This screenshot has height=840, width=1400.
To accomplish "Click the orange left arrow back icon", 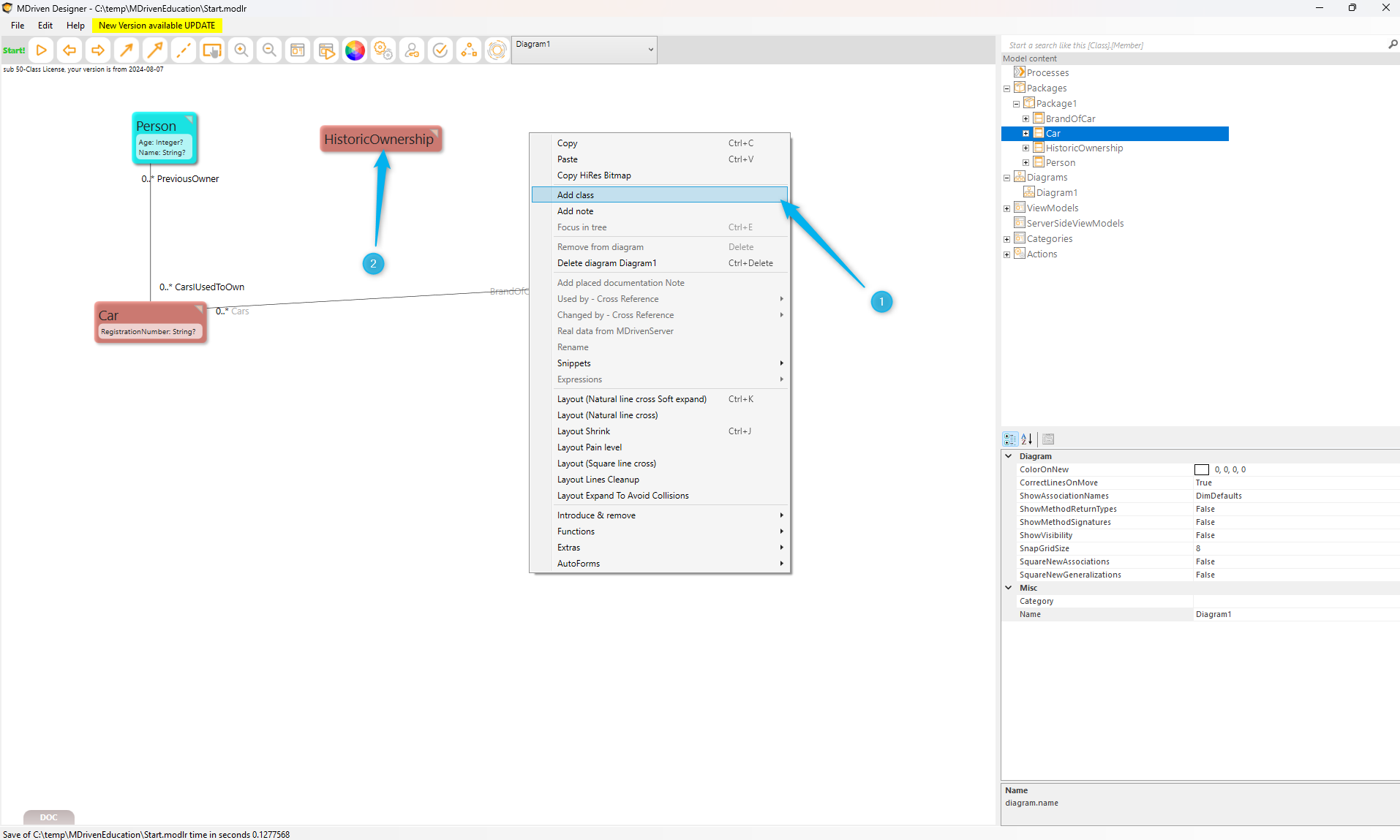I will [69, 50].
